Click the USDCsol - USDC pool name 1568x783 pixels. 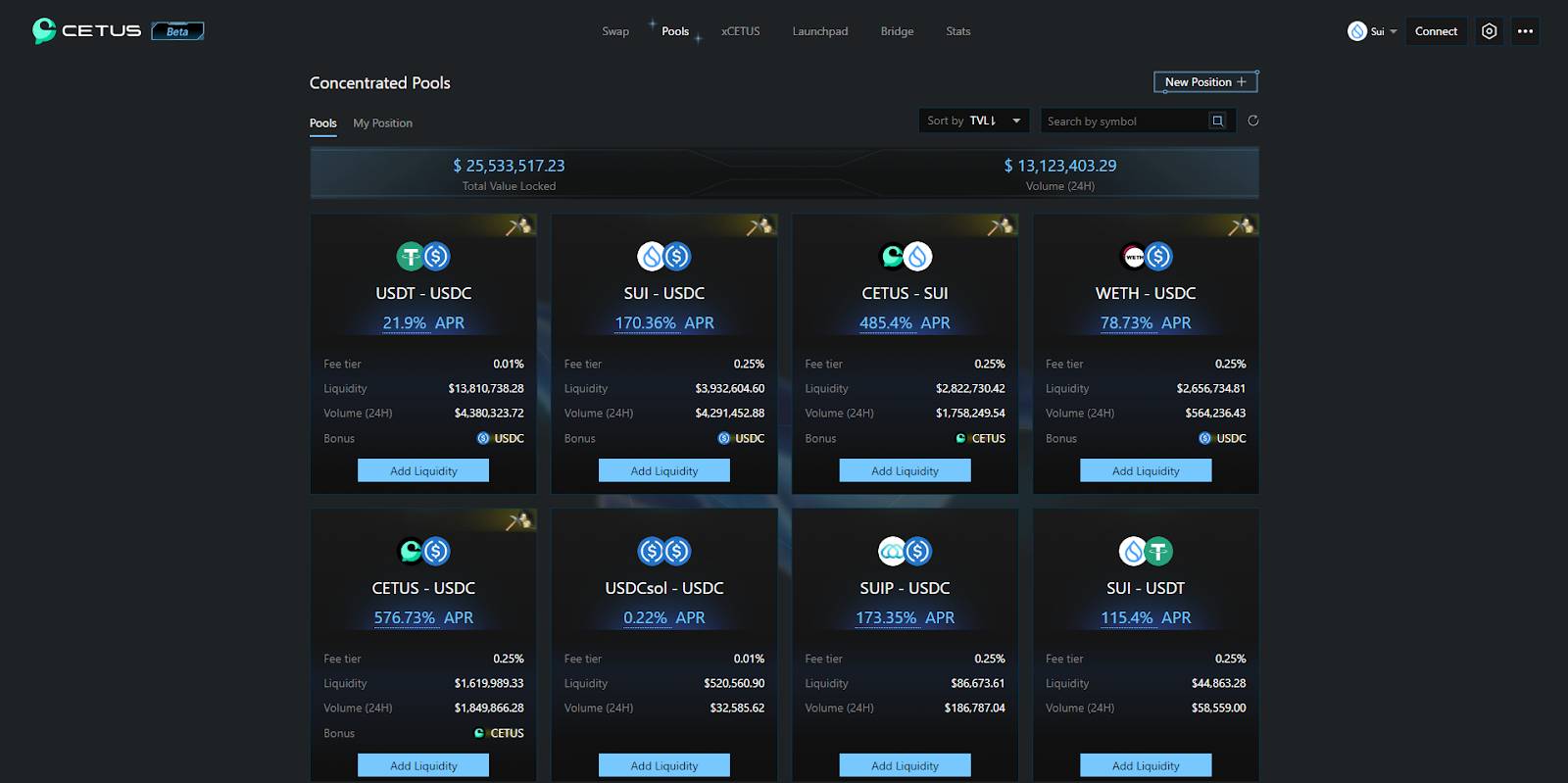(x=664, y=588)
